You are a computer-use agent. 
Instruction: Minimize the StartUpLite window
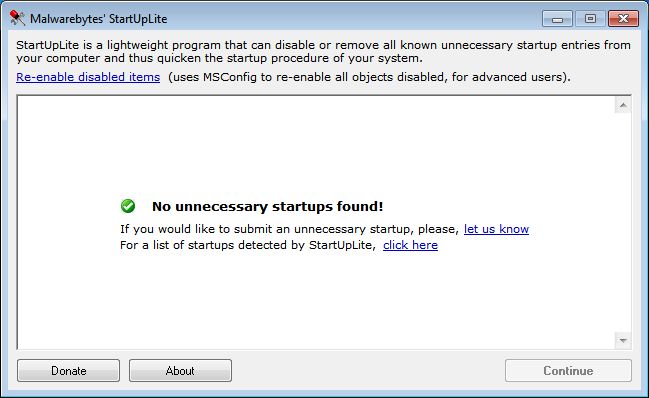tap(557, 19)
